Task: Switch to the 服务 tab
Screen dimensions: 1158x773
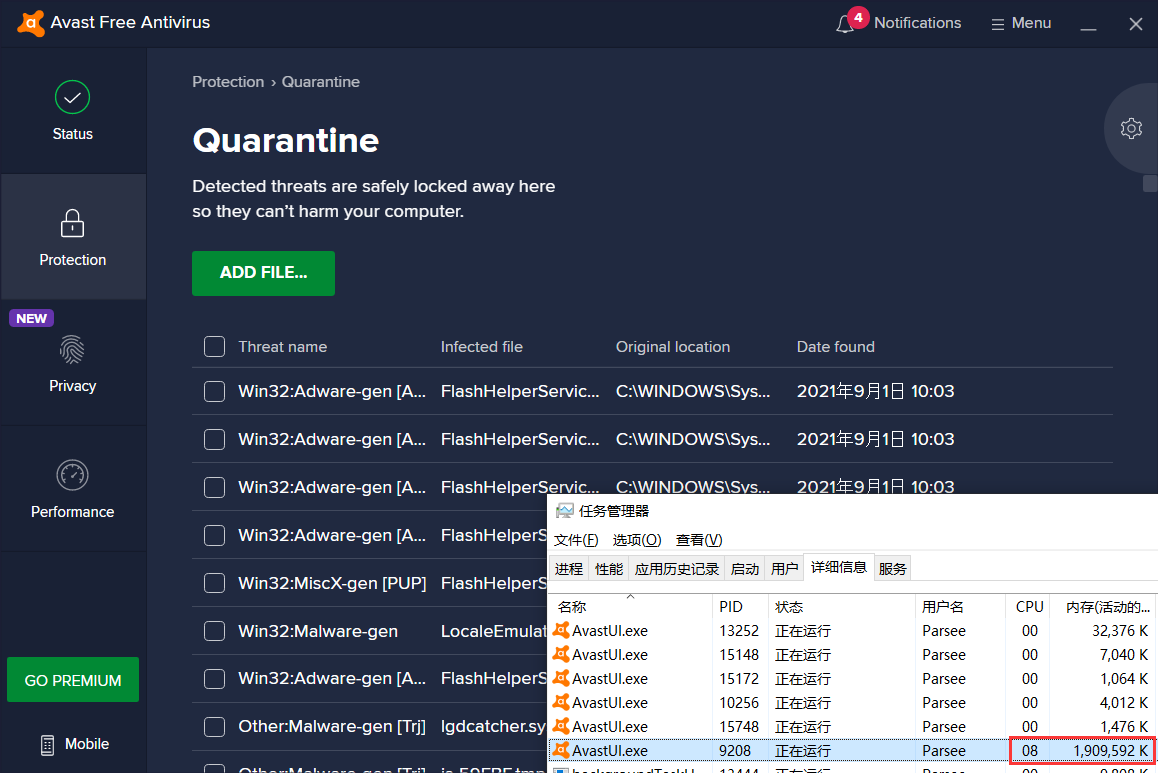Action: click(x=892, y=568)
